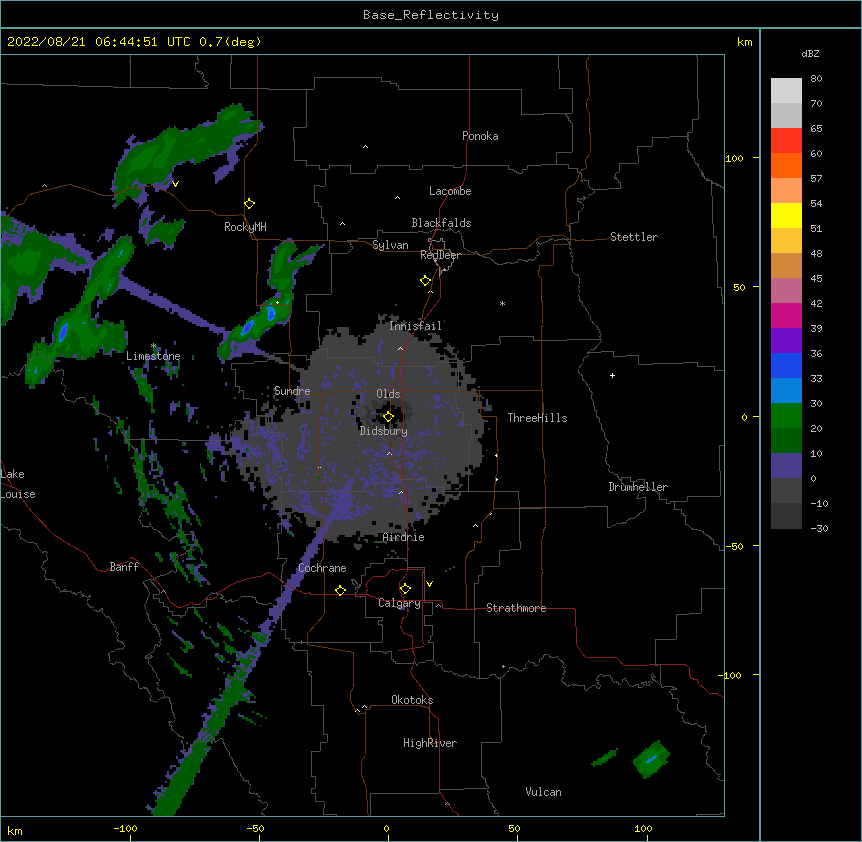Click the Ponoka city label
Viewport: 862px width, 842px height.
[x=480, y=136]
